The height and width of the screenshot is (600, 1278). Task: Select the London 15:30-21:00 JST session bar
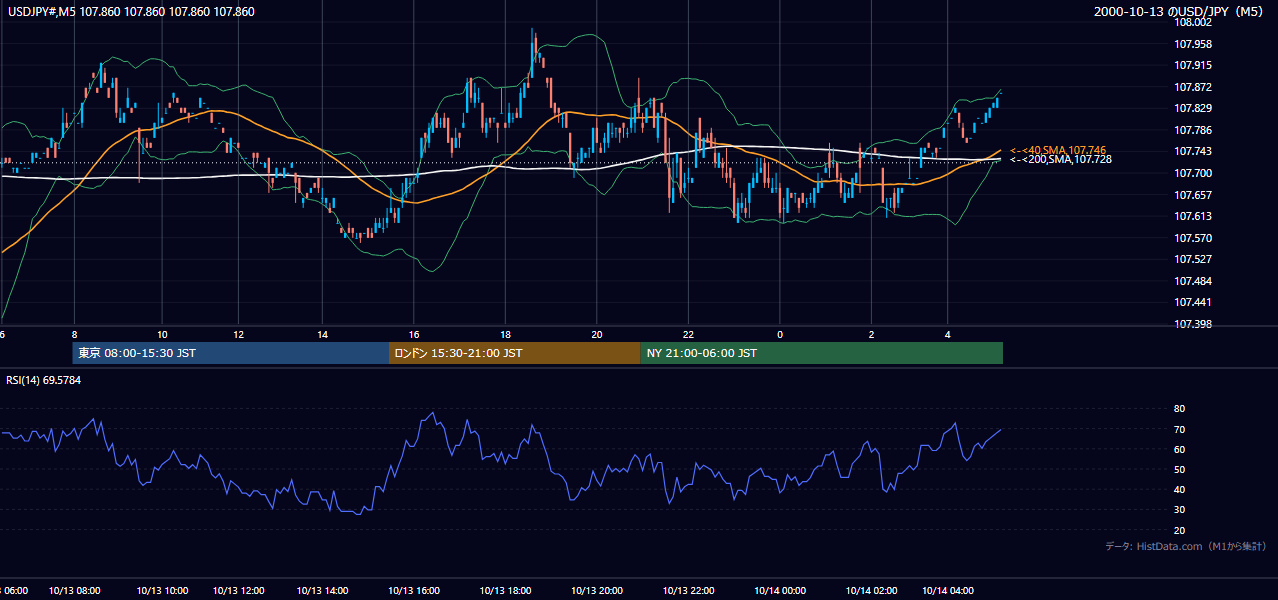coord(514,353)
